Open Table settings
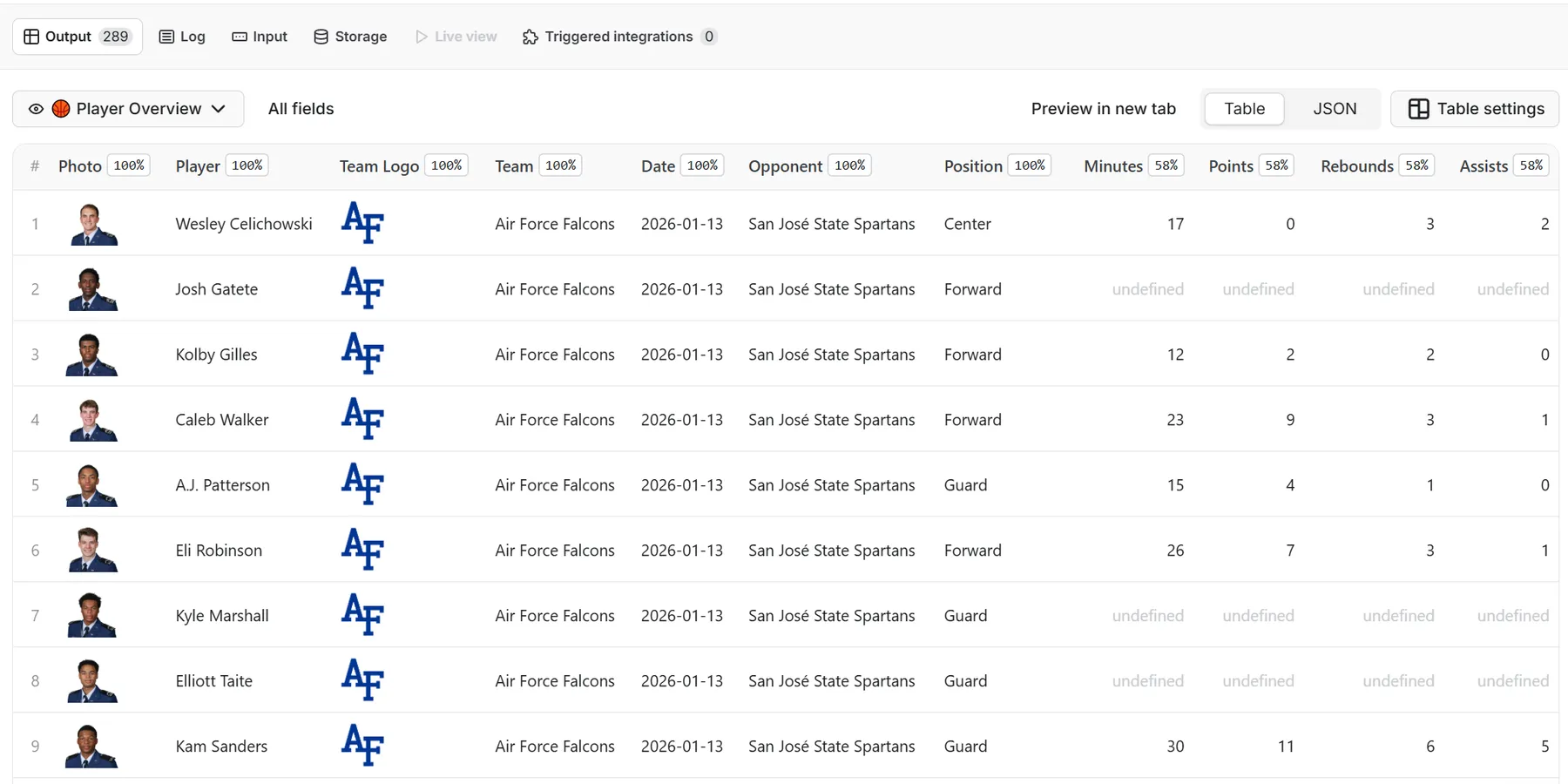This screenshot has height=784, width=1568. 1474,109
